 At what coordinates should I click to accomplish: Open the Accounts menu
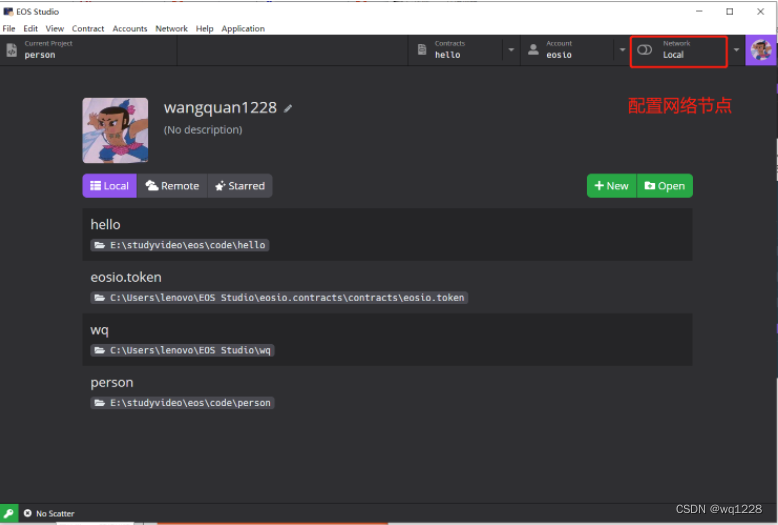130,29
